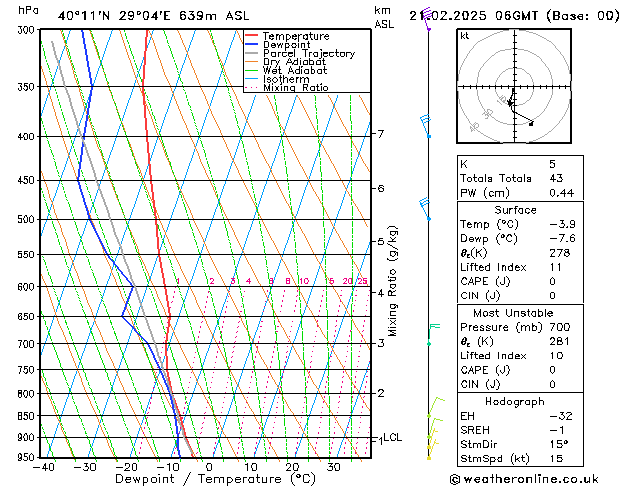Click the 30 temperature axis label

coord(334,467)
